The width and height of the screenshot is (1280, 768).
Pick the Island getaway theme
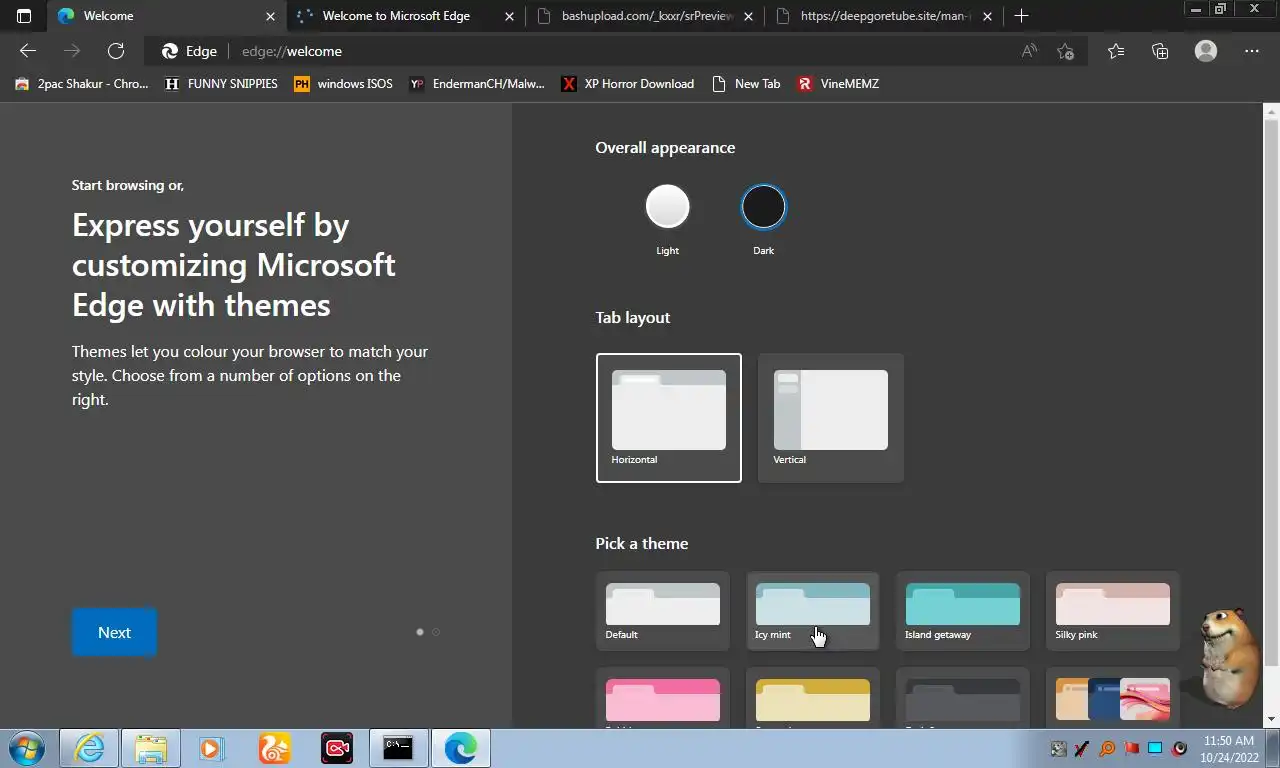click(963, 611)
